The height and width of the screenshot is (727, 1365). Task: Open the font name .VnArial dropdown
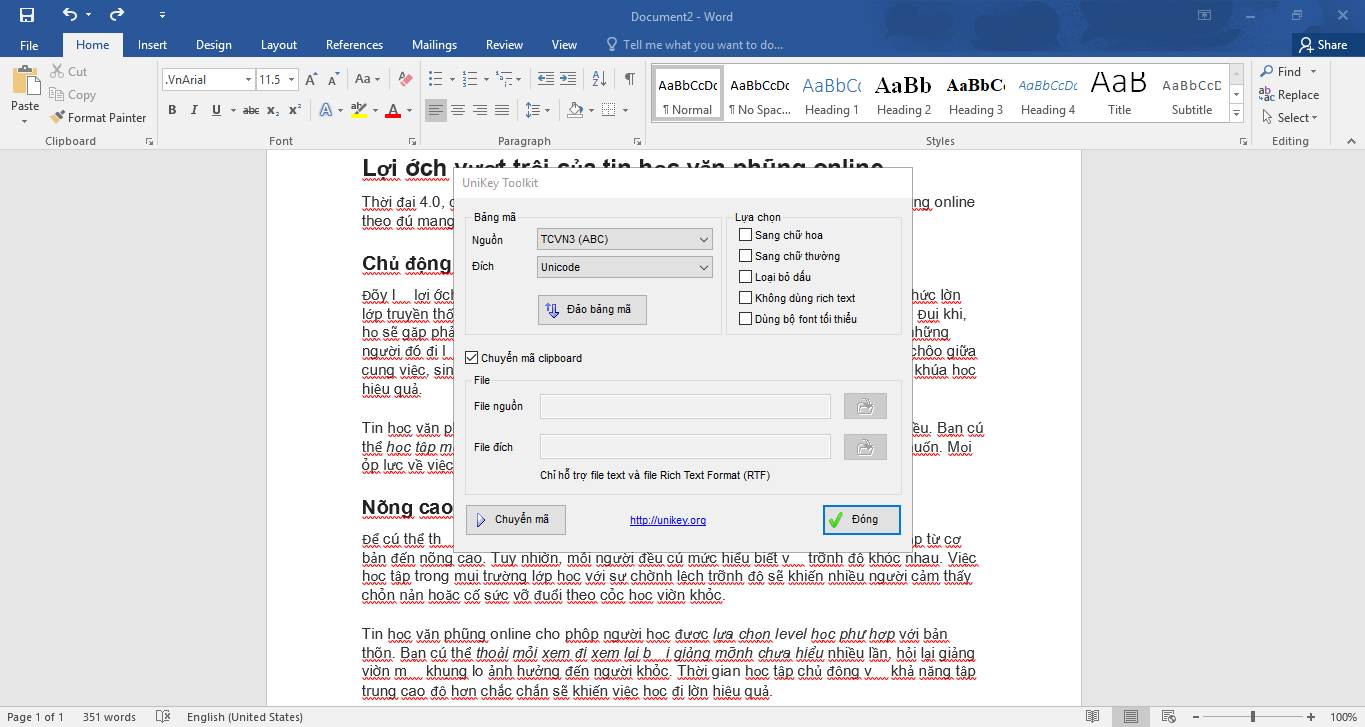248,79
